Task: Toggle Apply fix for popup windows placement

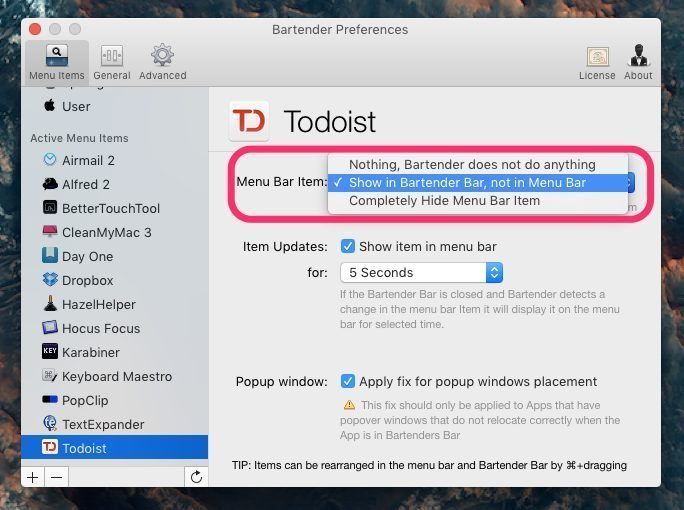Action: click(348, 381)
